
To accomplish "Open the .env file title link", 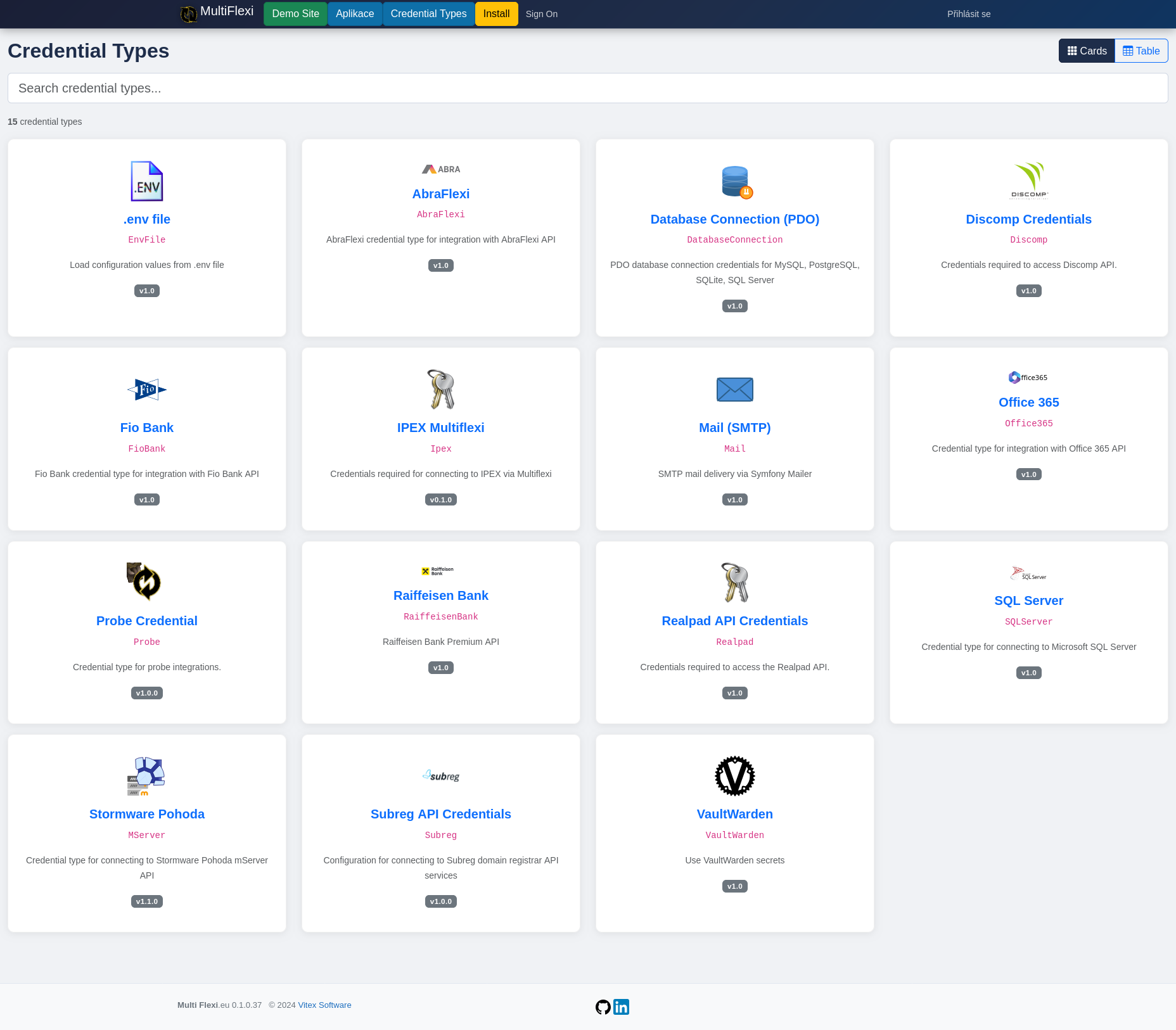I will coord(147,219).
